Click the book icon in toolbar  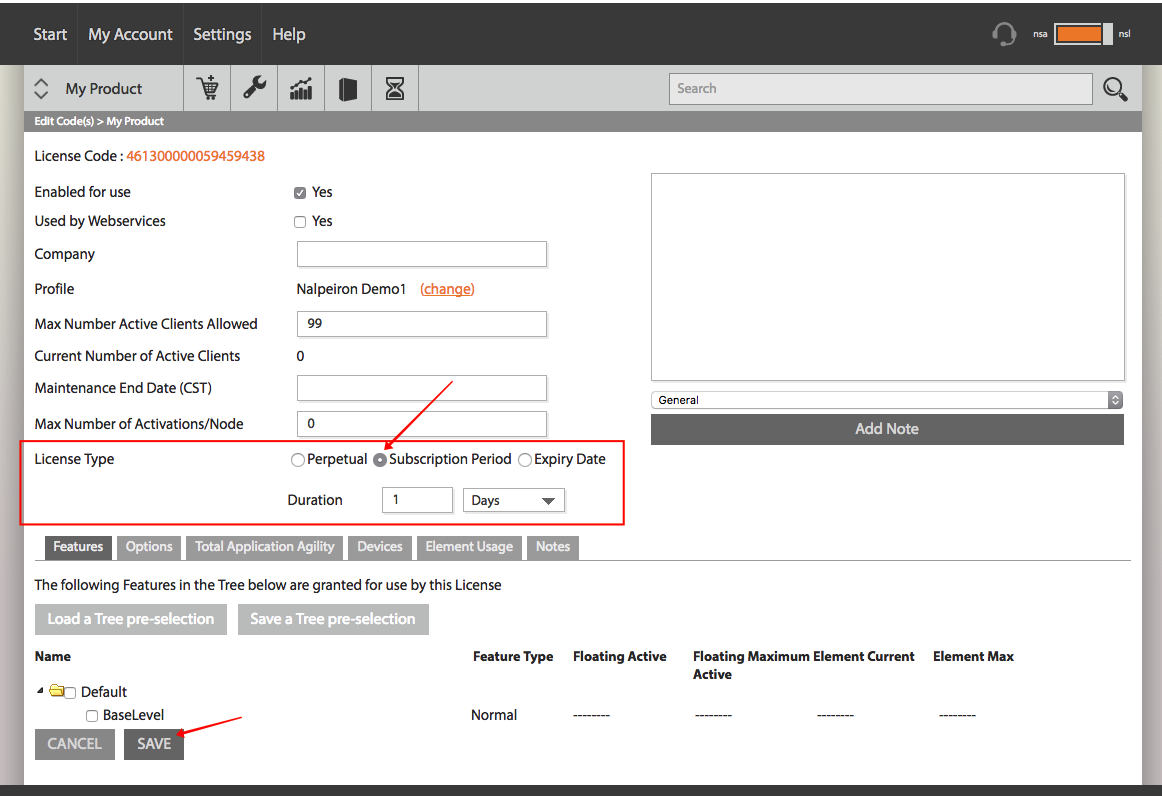point(348,89)
